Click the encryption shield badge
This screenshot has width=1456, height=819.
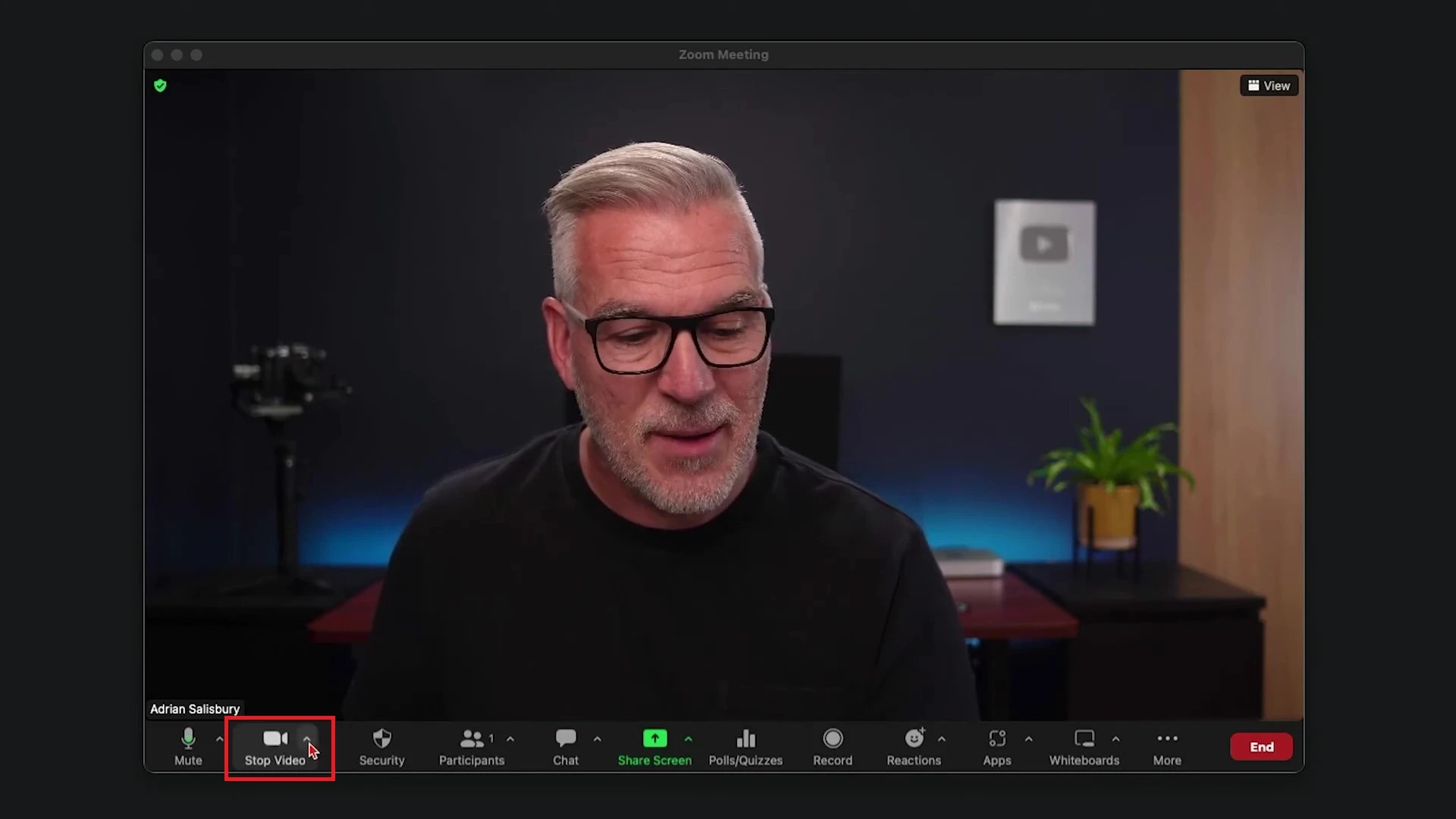pos(160,86)
